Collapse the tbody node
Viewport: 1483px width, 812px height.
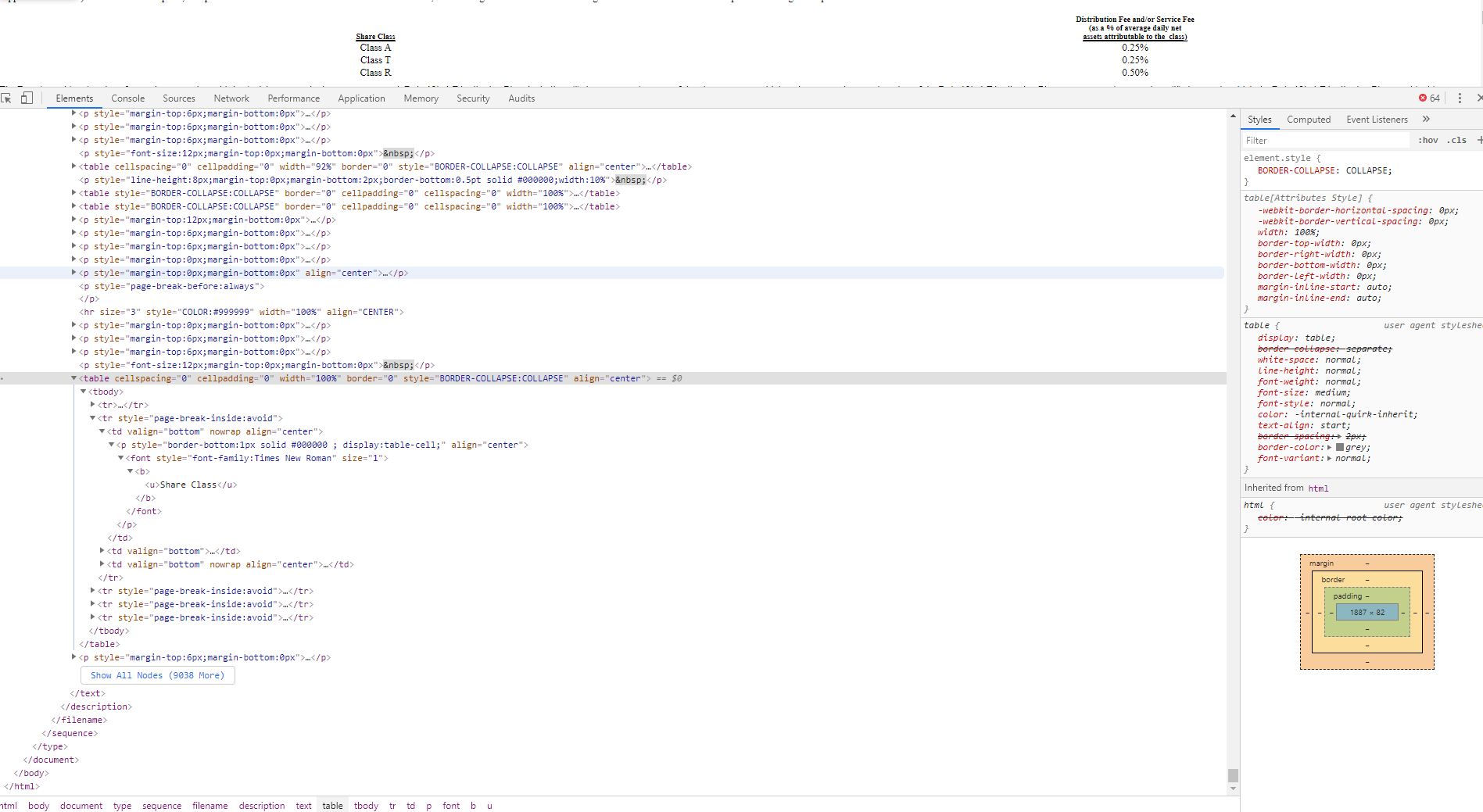click(x=84, y=392)
